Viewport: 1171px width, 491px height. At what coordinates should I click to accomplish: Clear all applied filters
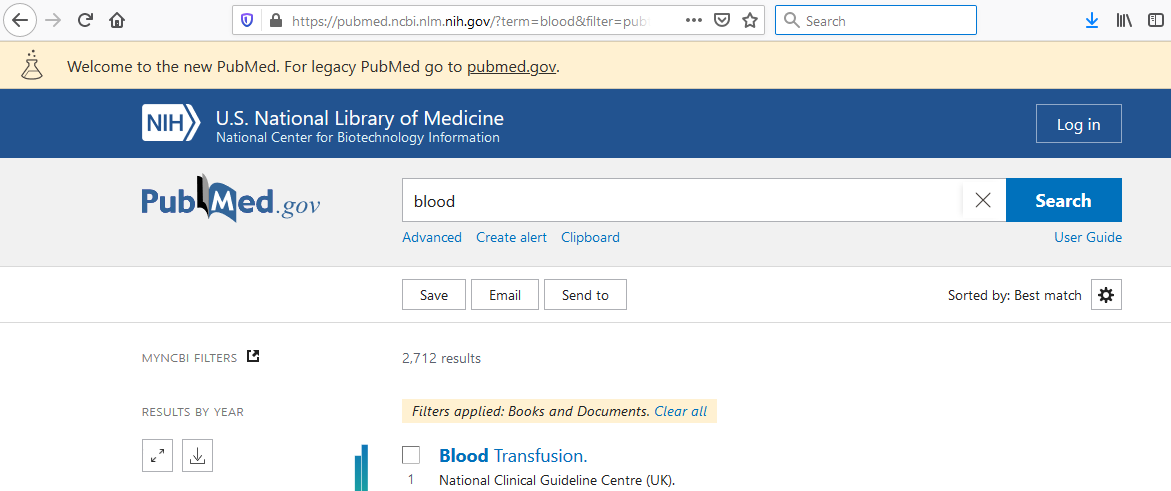pos(680,411)
